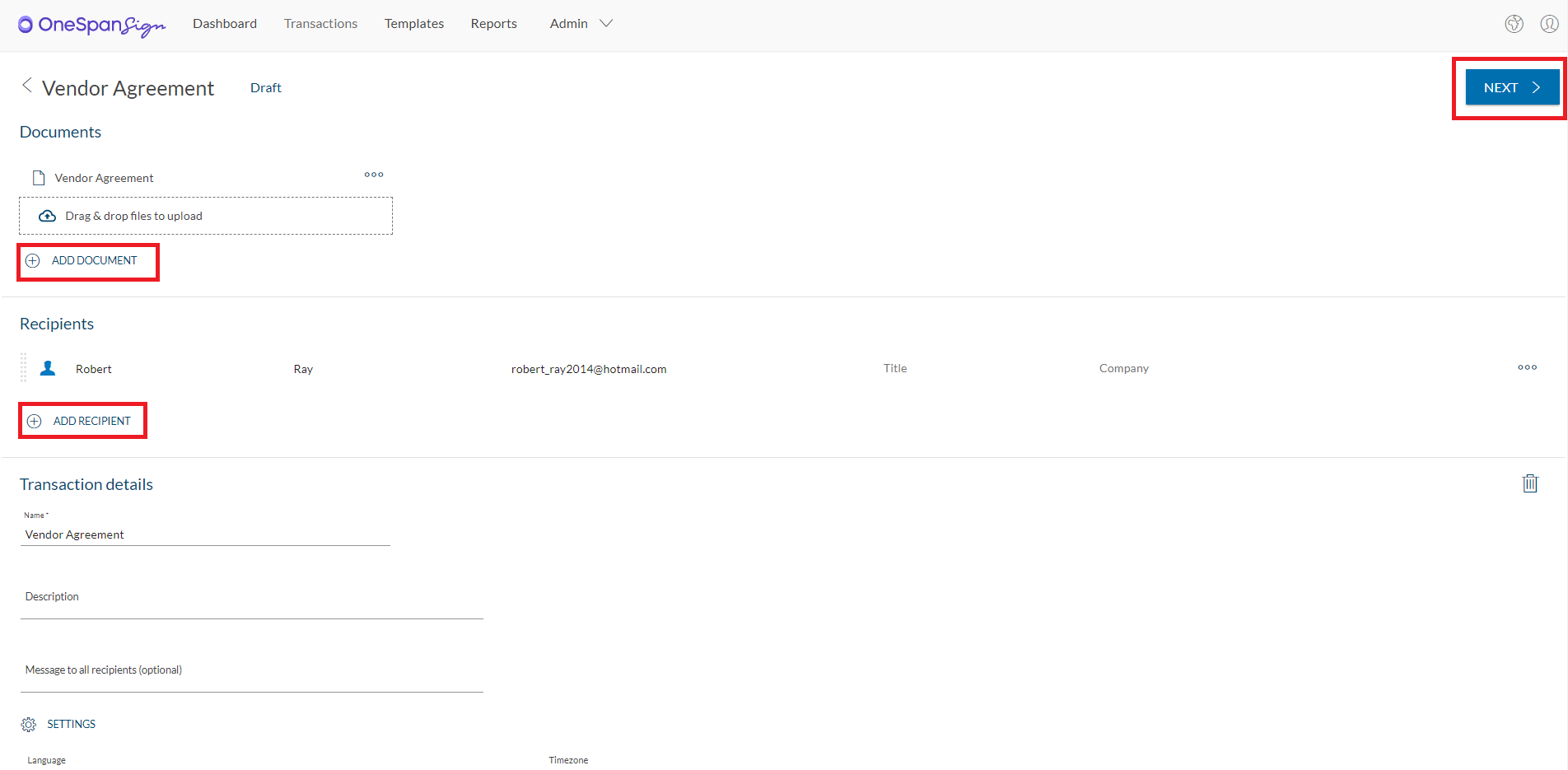Open the language globe icon
1568x770 pixels.
1514,24
